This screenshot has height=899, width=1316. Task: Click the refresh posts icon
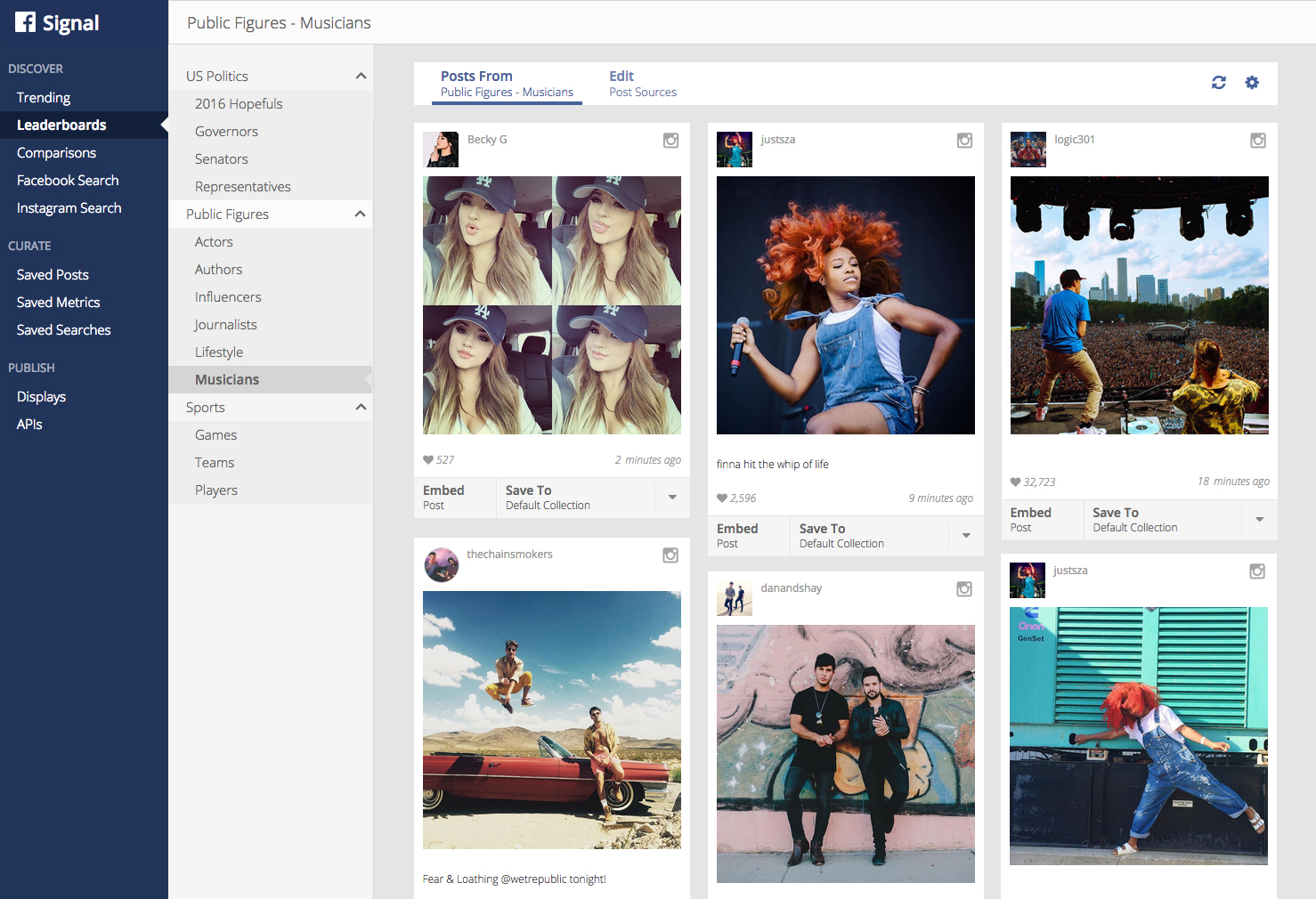click(1218, 83)
